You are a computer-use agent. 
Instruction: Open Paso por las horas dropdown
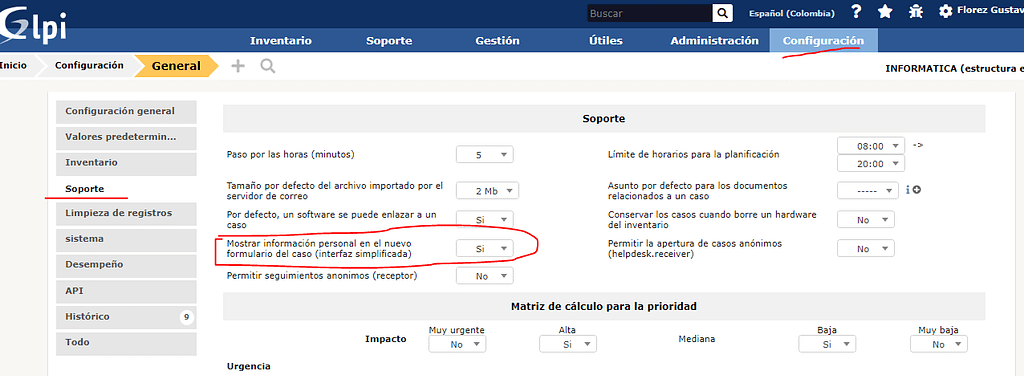485,155
